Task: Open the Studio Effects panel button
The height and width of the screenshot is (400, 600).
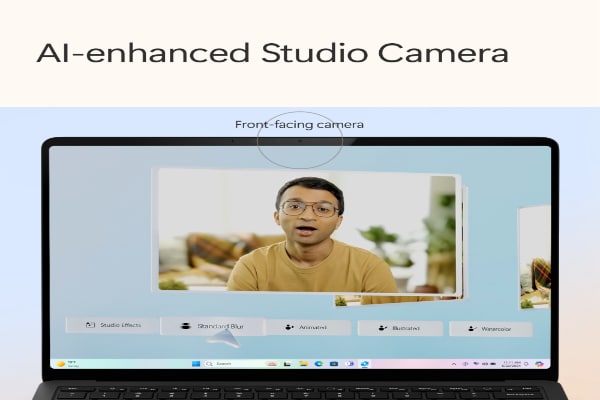Action: pyautogui.click(x=111, y=325)
